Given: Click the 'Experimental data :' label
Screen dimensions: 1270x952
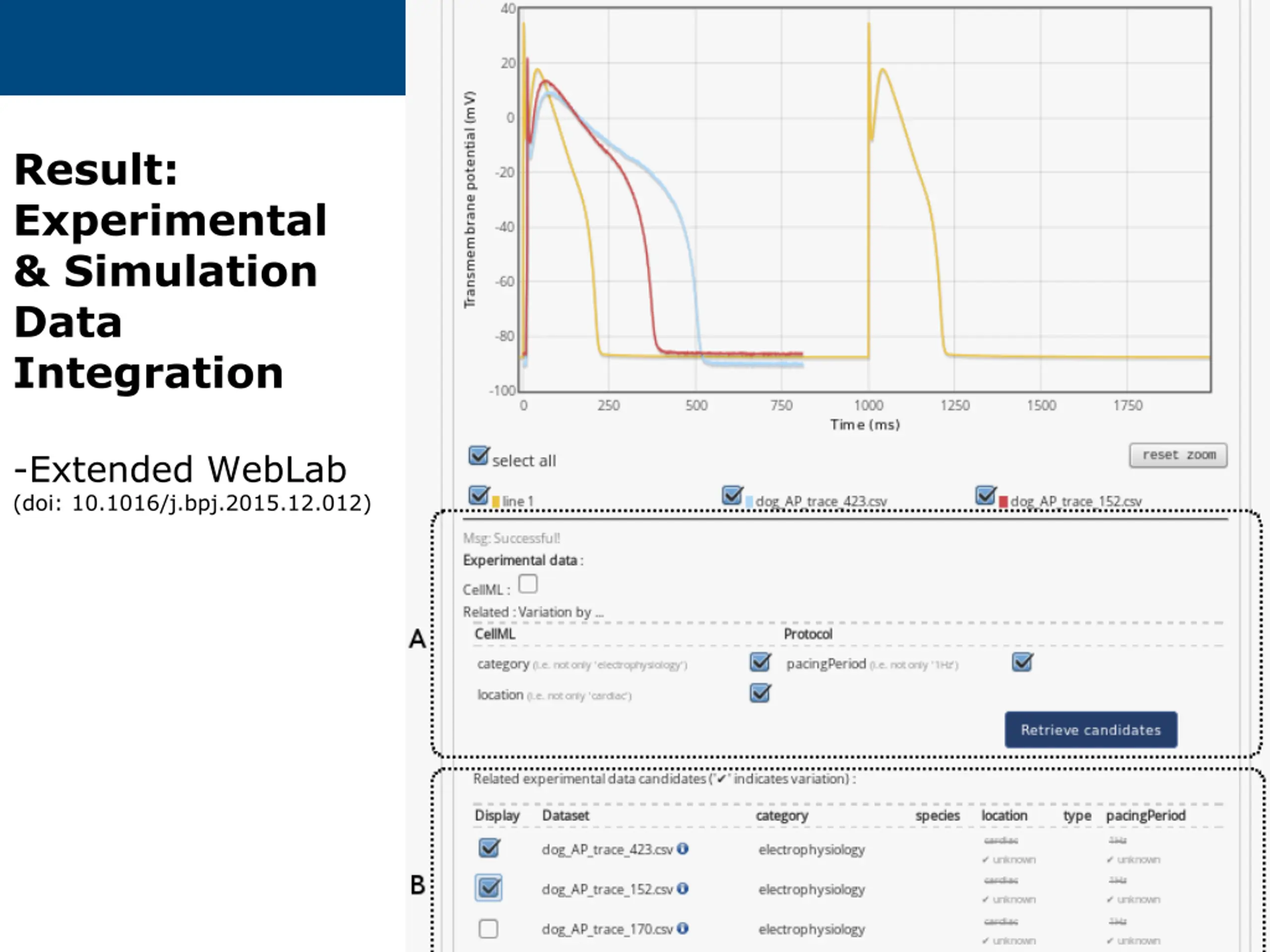Looking at the screenshot, I should click(x=523, y=561).
